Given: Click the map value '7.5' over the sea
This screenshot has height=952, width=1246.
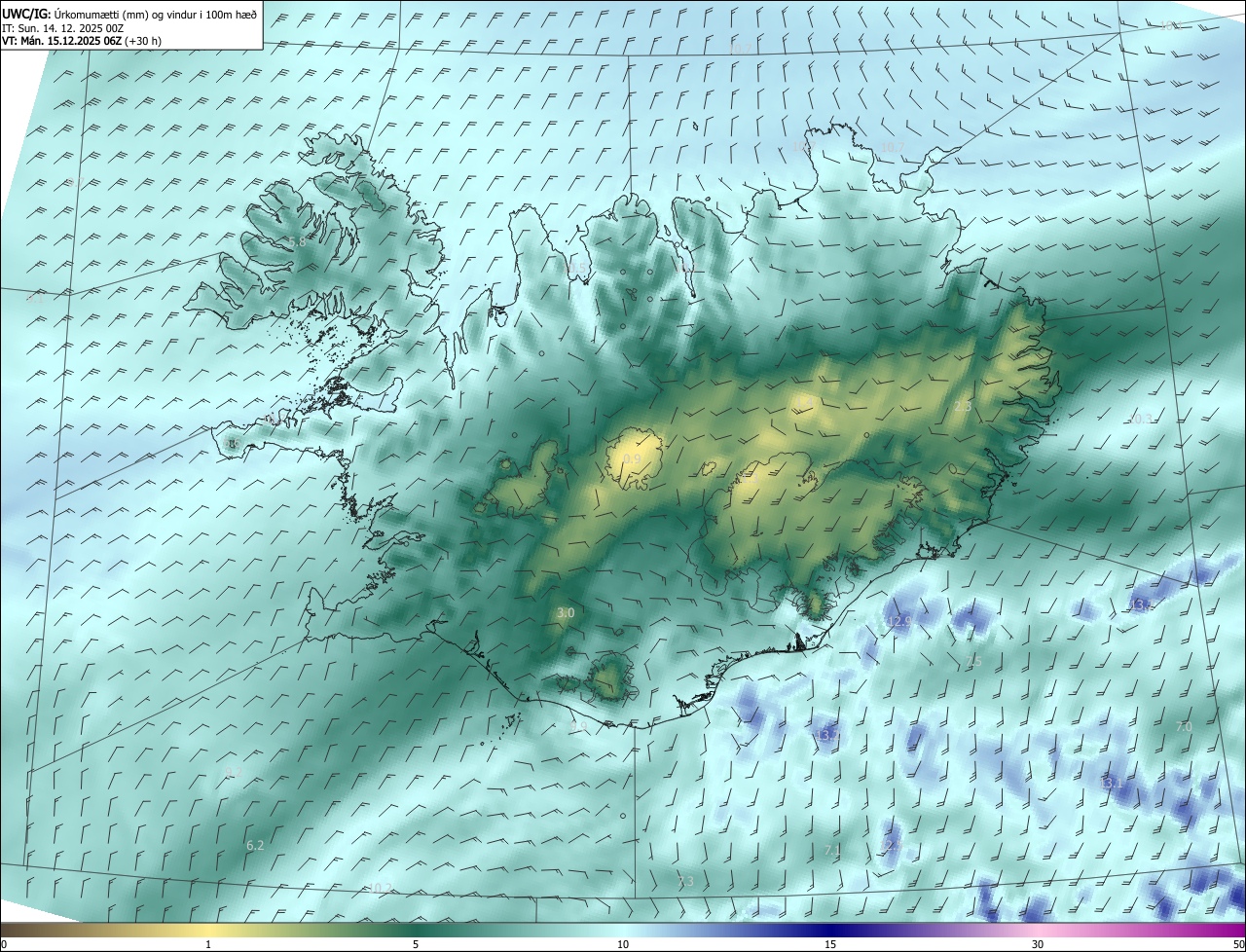Looking at the screenshot, I should point(973,661).
